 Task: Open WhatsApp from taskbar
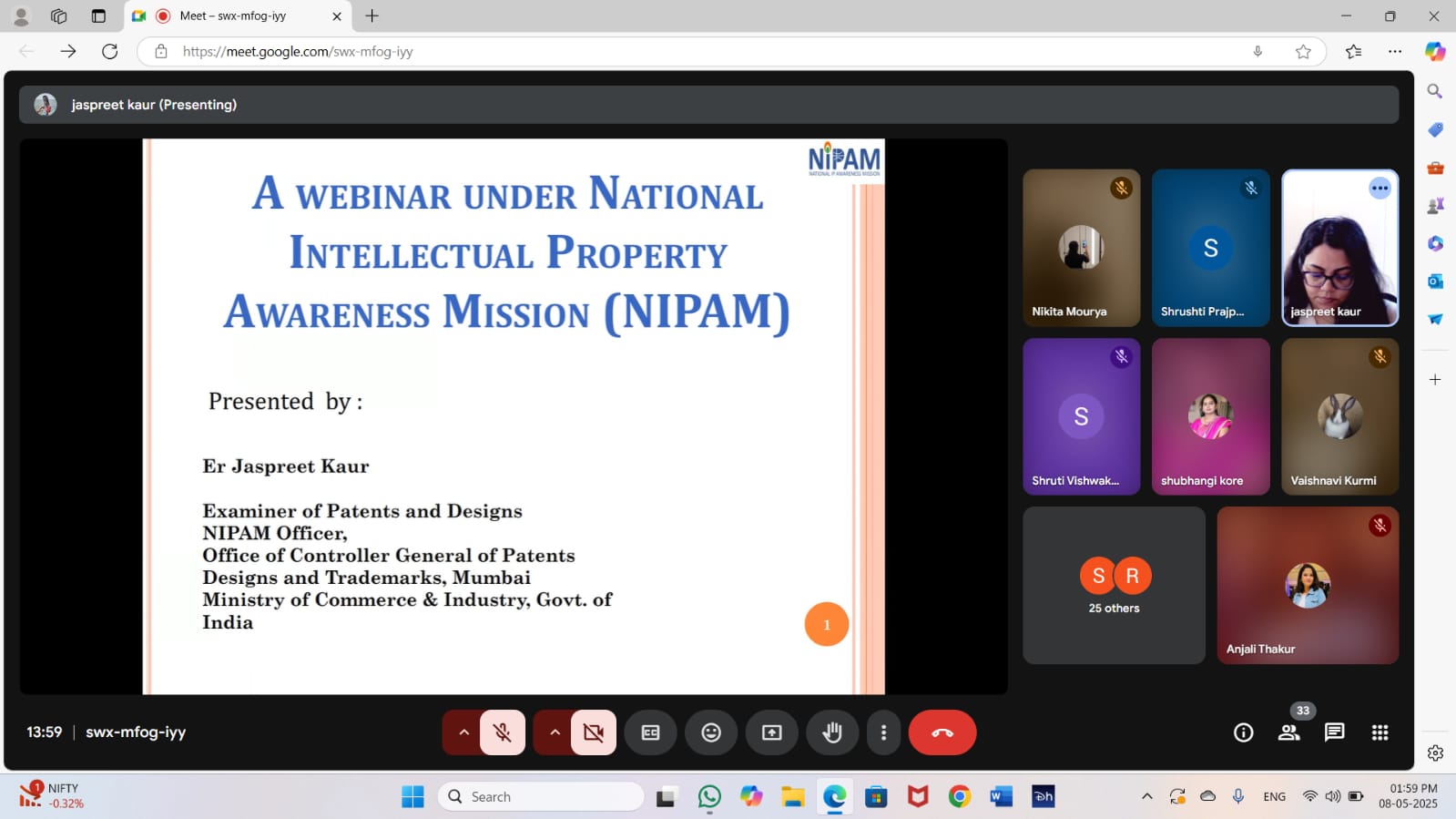click(709, 796)
